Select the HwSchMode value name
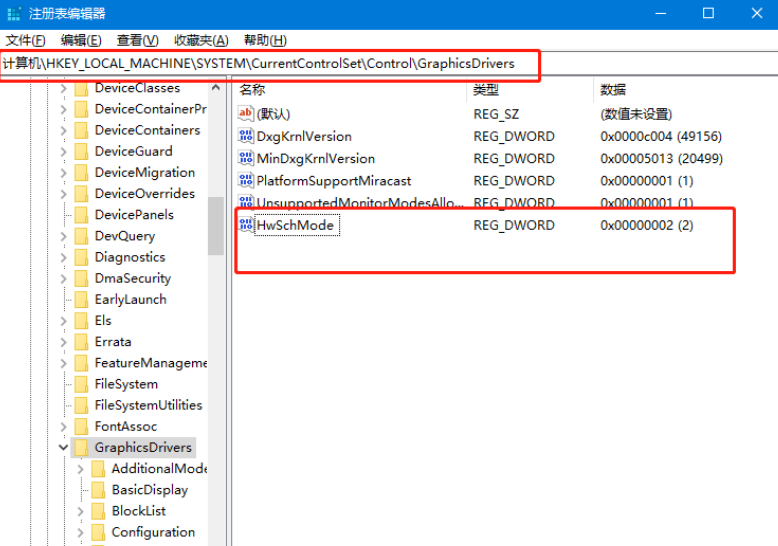This screenshot has width=778, height=546. (296, 225)
